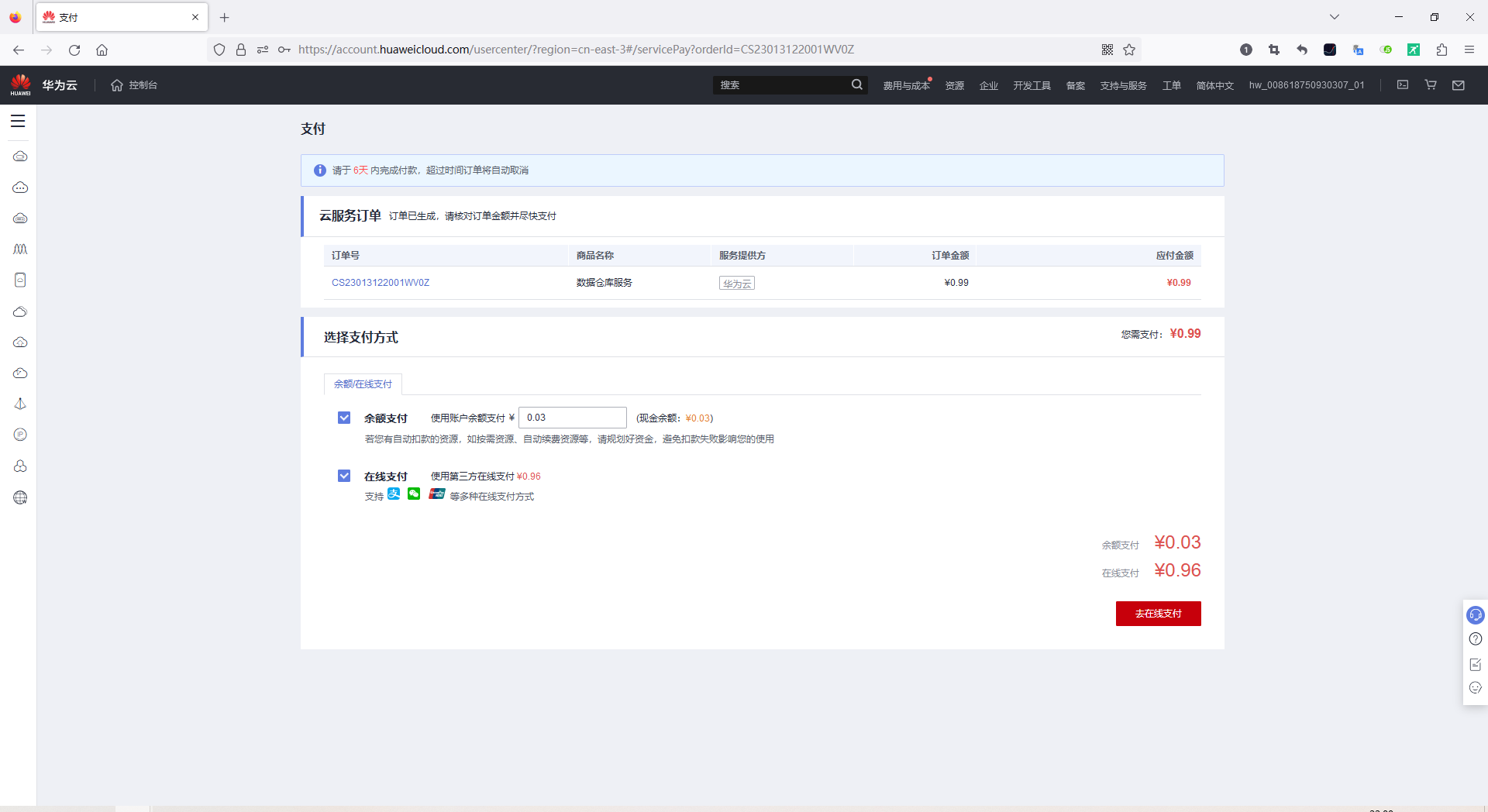Open the 支持与服务 menu
The height and width of the screenshot is (812, 1488).
[x=1124, y=85]
